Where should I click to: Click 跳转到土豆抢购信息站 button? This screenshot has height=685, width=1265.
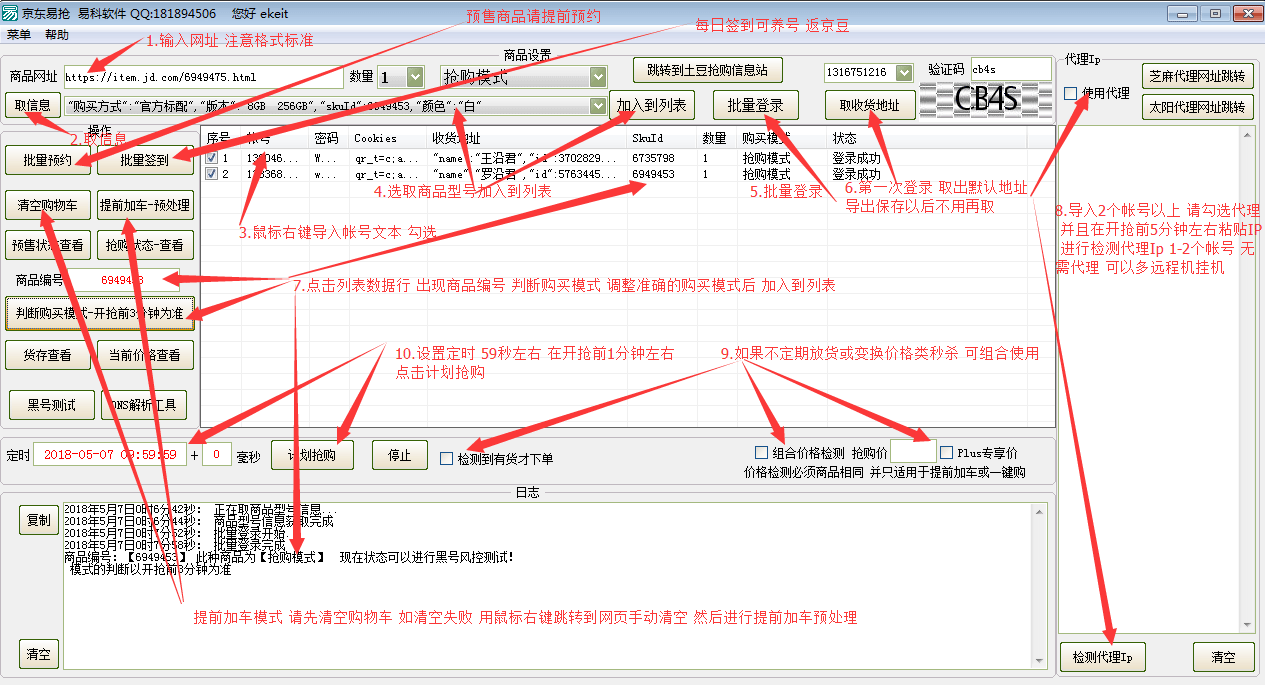click(x=707, y=70)
